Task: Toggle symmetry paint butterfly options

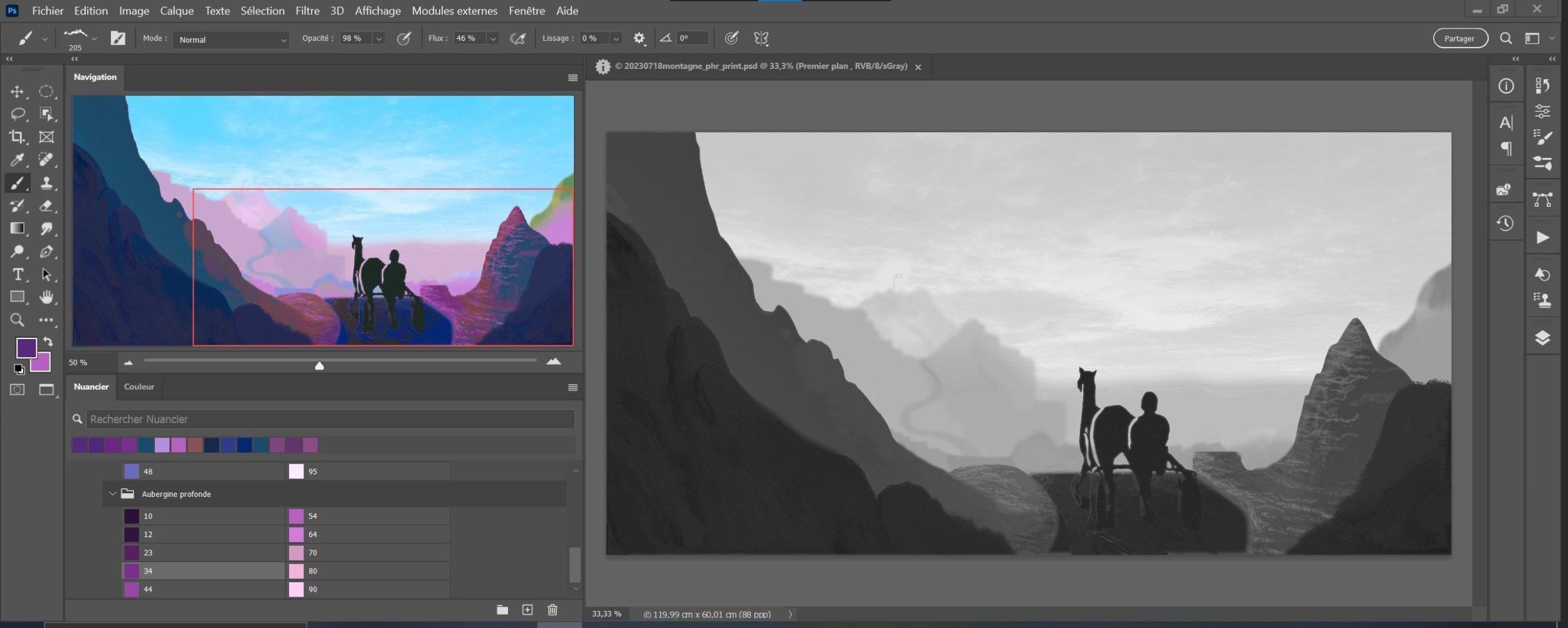Action: pyautogui.click(x=761, y=39)
